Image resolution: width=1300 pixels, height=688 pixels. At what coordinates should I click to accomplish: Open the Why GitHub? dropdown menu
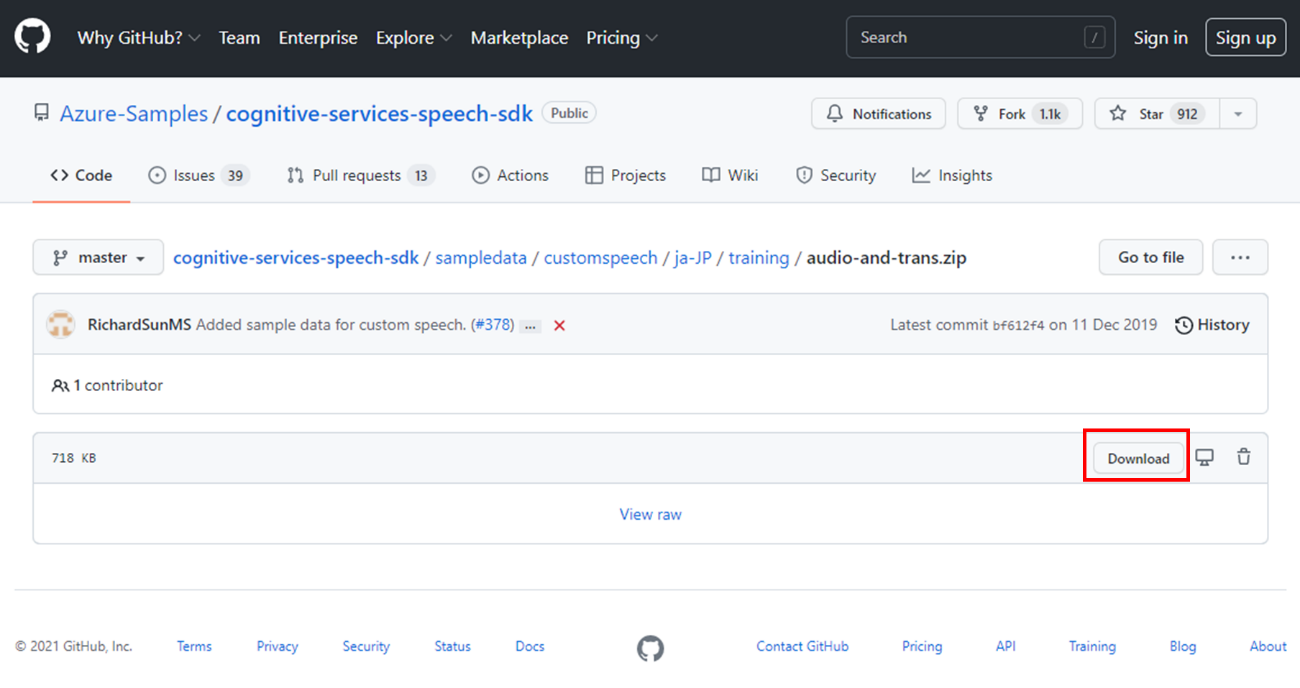coord(139,38)
